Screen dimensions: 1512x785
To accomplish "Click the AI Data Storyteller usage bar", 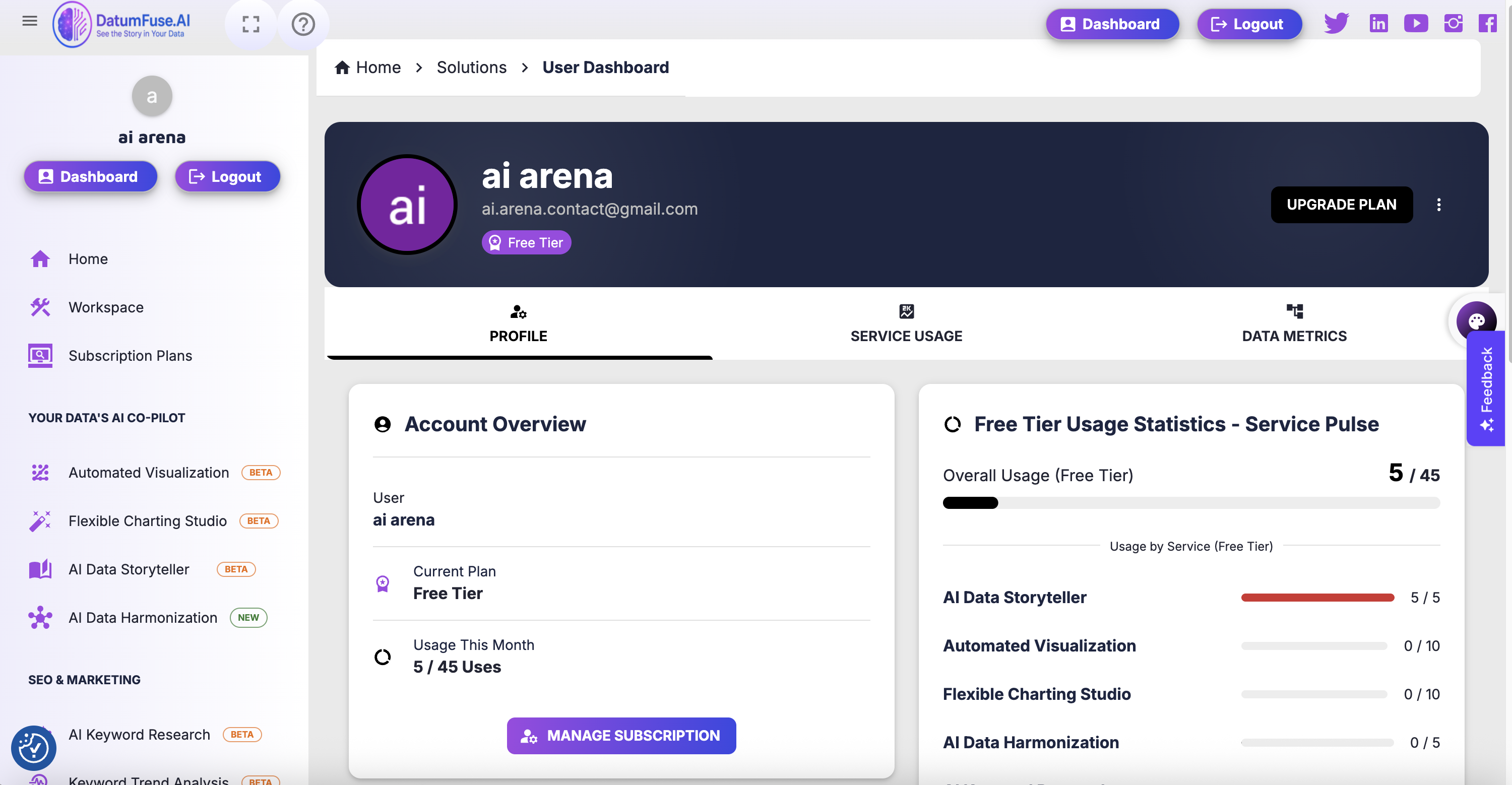I will 1317,597.
